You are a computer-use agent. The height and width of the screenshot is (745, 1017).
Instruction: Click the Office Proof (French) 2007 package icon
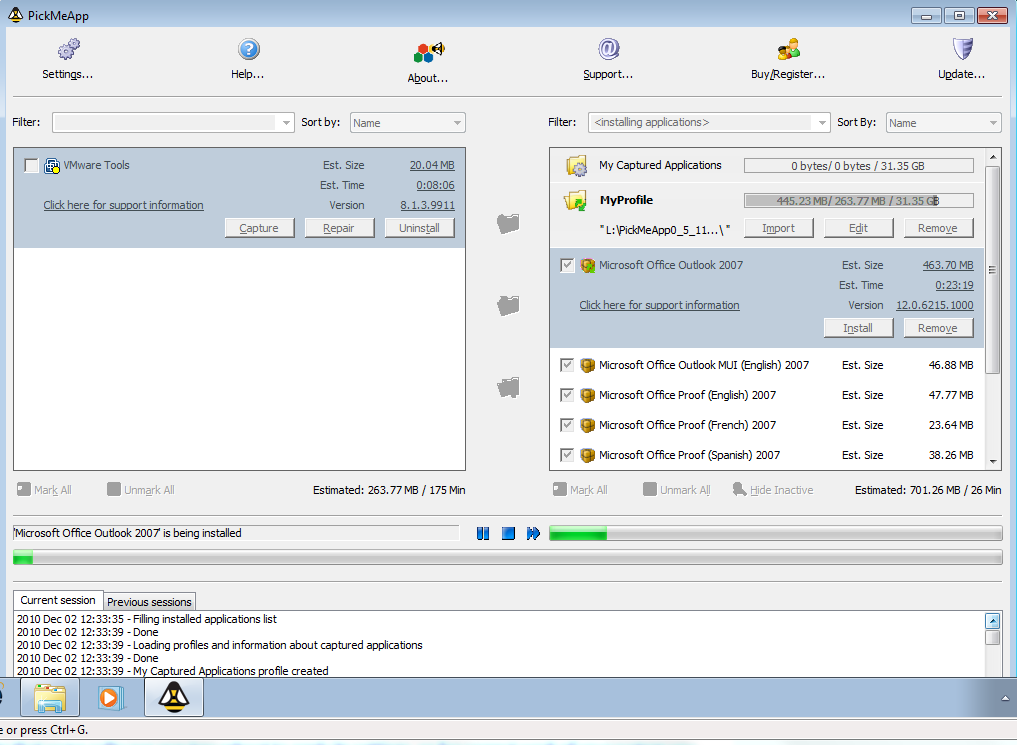tap(588, 425)
